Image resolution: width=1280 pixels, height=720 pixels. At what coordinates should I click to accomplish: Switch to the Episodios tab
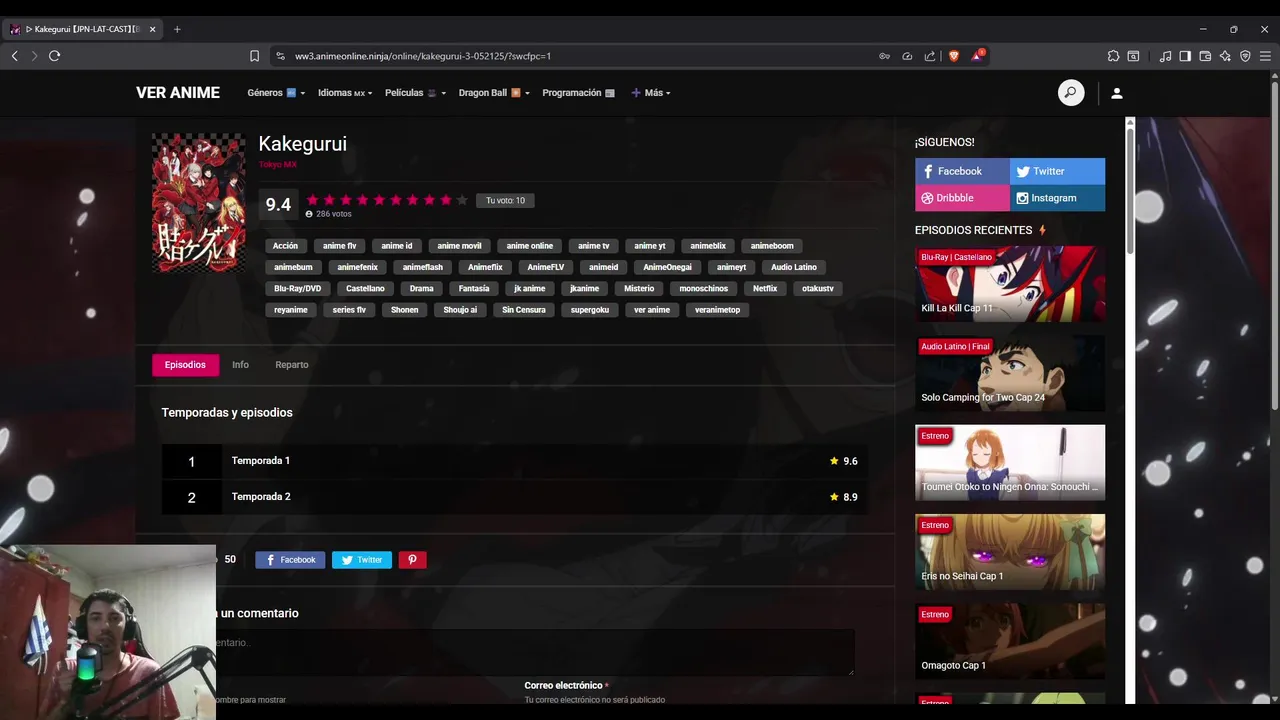tap(185, 365)
